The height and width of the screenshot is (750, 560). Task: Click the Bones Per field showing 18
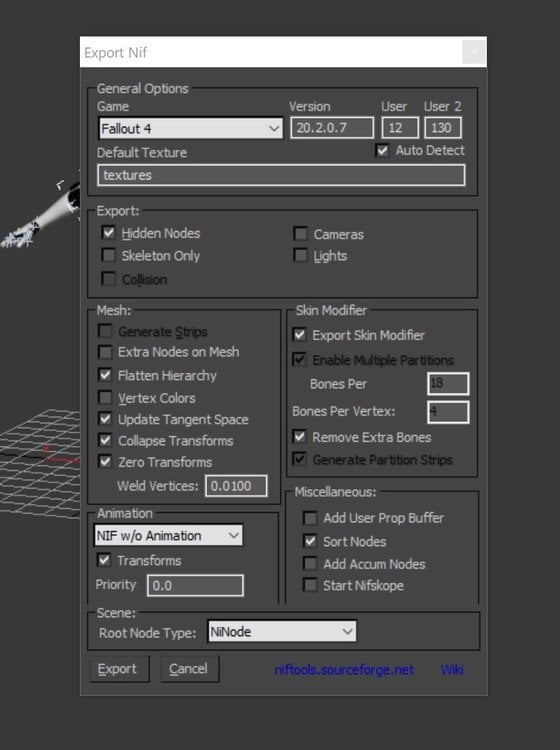pyautogui.click(x=448, y=384)
